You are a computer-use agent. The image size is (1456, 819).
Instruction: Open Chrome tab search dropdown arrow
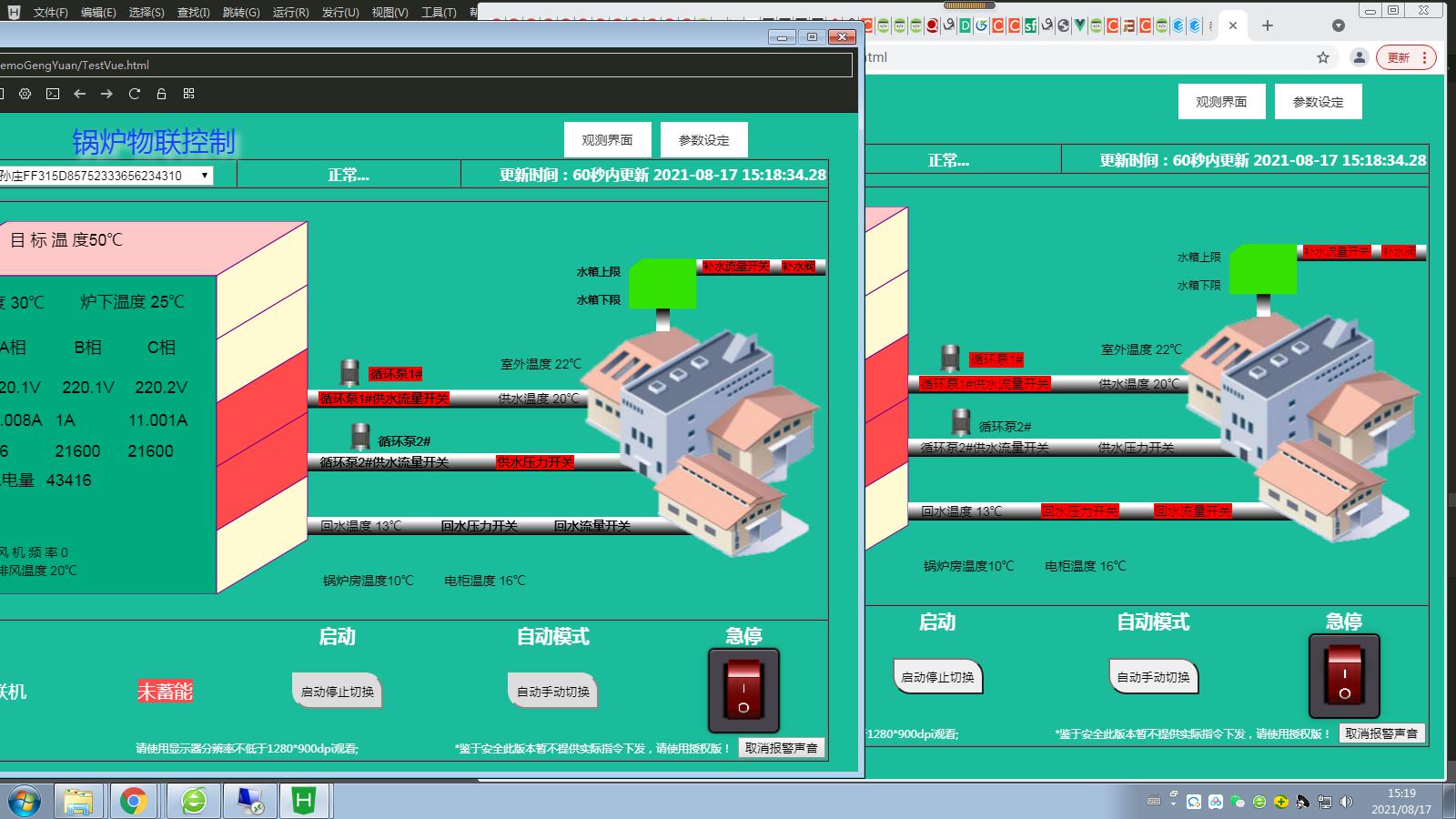click(1338, 25)
